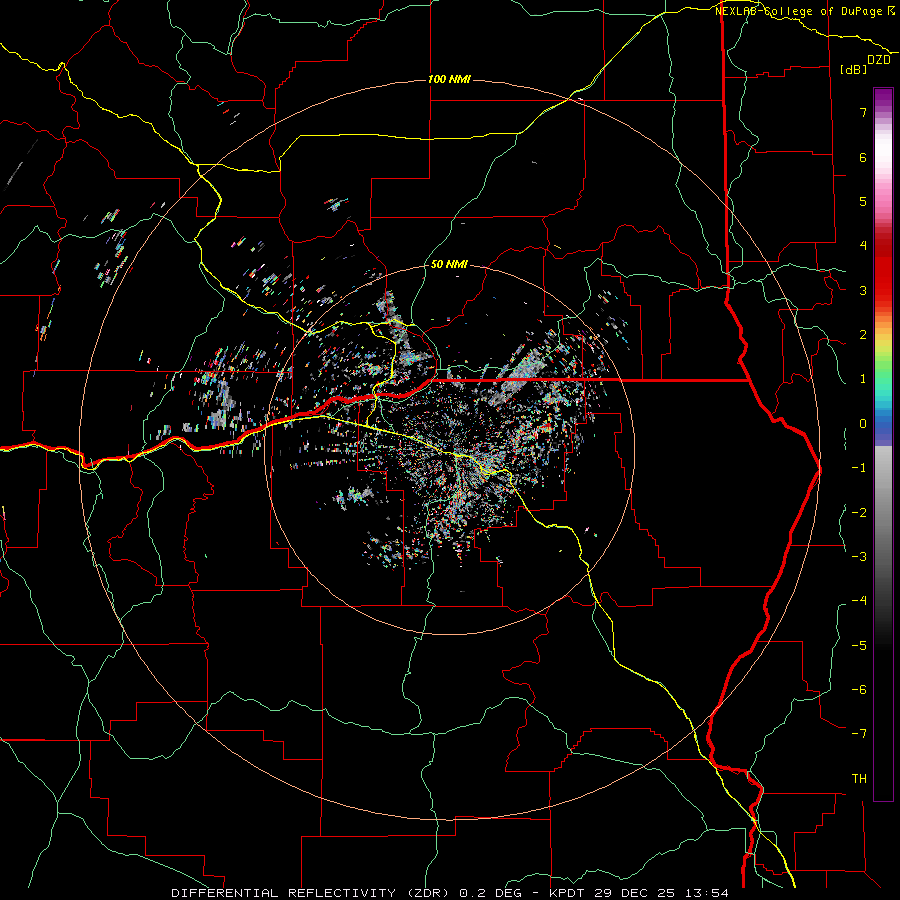Screen dimensions: 900x900
Task: Click the DZD legend title
Action: [879, 60]
